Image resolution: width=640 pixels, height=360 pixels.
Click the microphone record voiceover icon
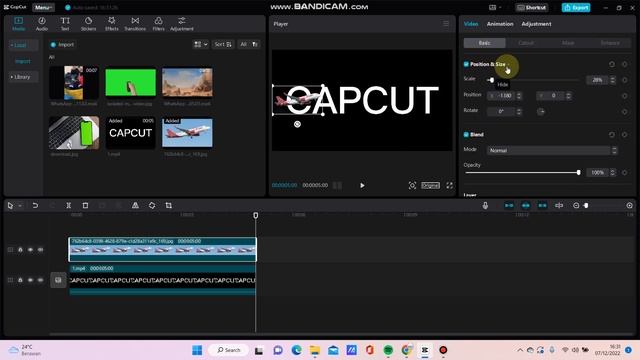point(485,205)
